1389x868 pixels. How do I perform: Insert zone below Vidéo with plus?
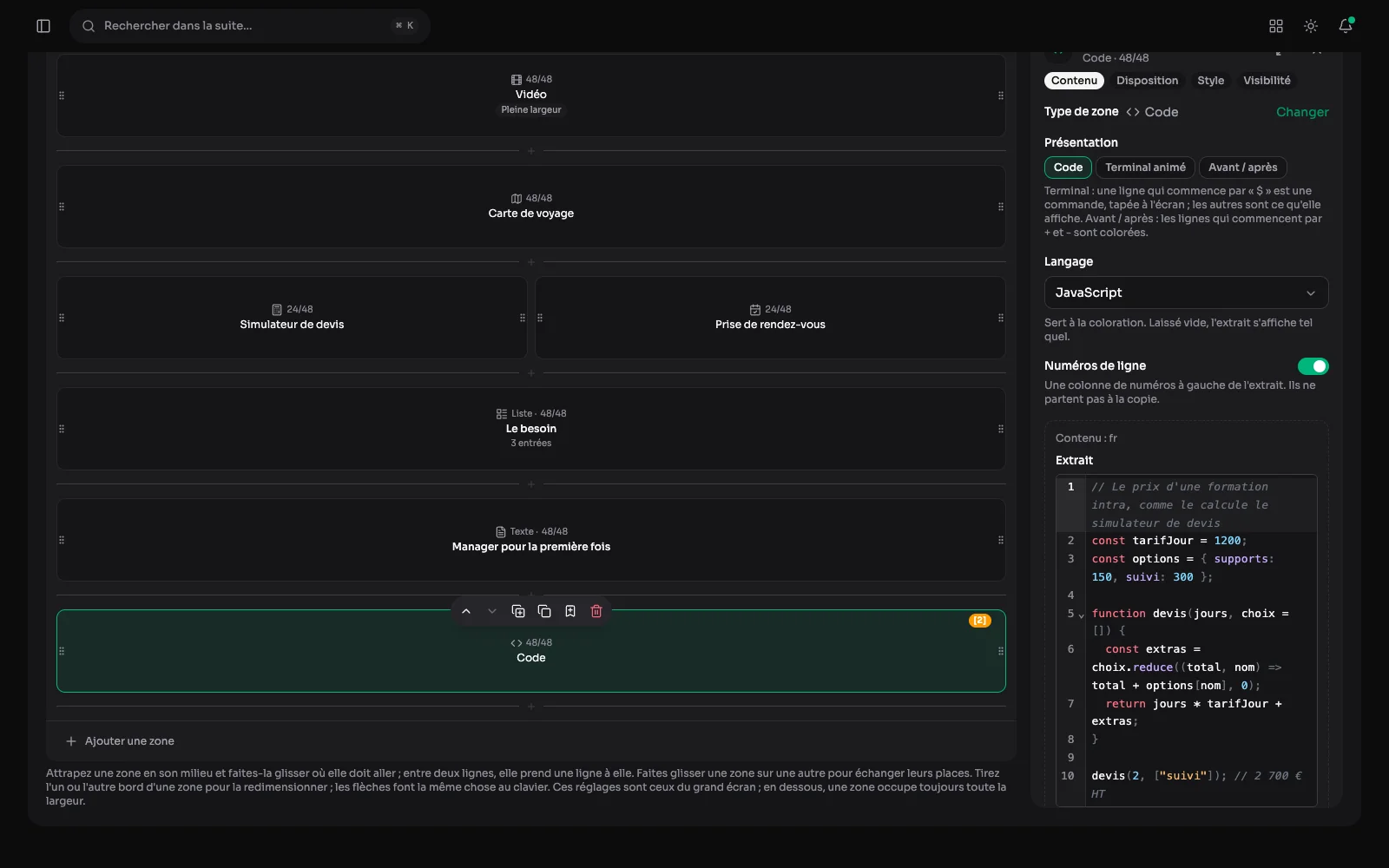[x=531, y=151]
